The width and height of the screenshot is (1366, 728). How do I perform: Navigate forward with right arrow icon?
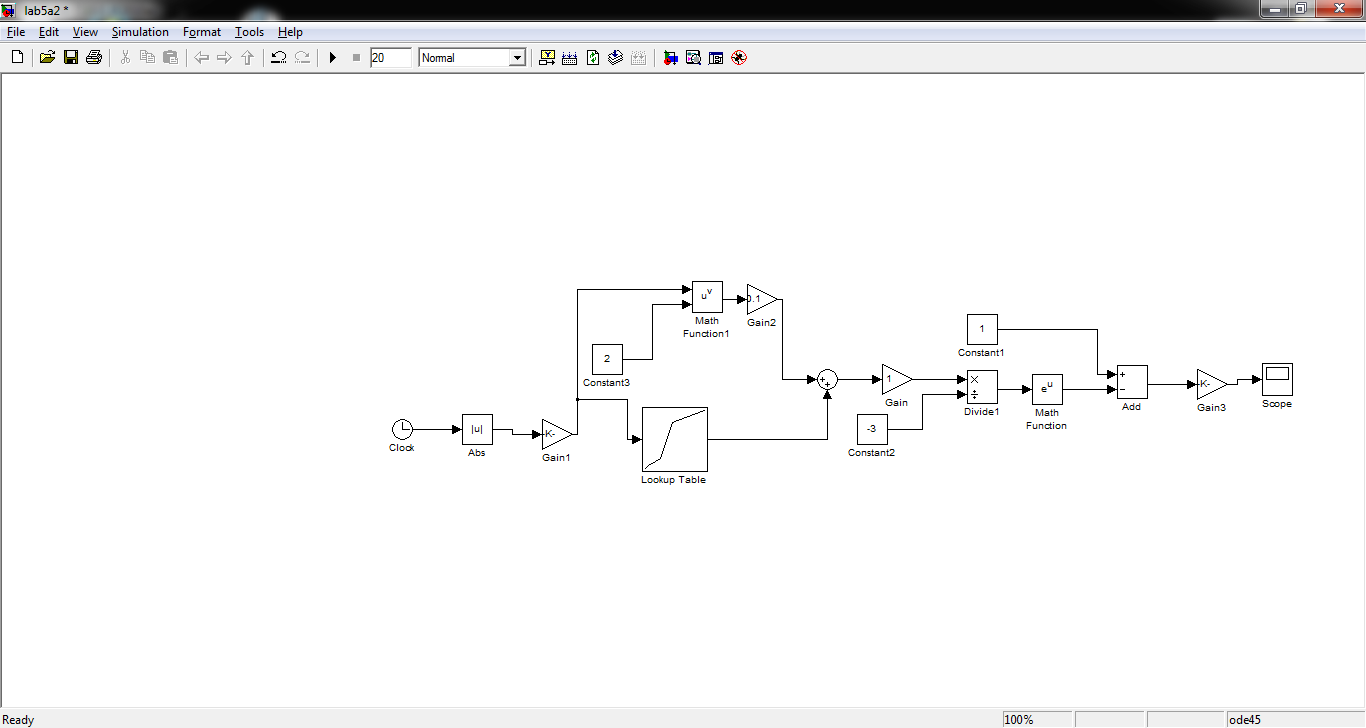pos(224,58)
